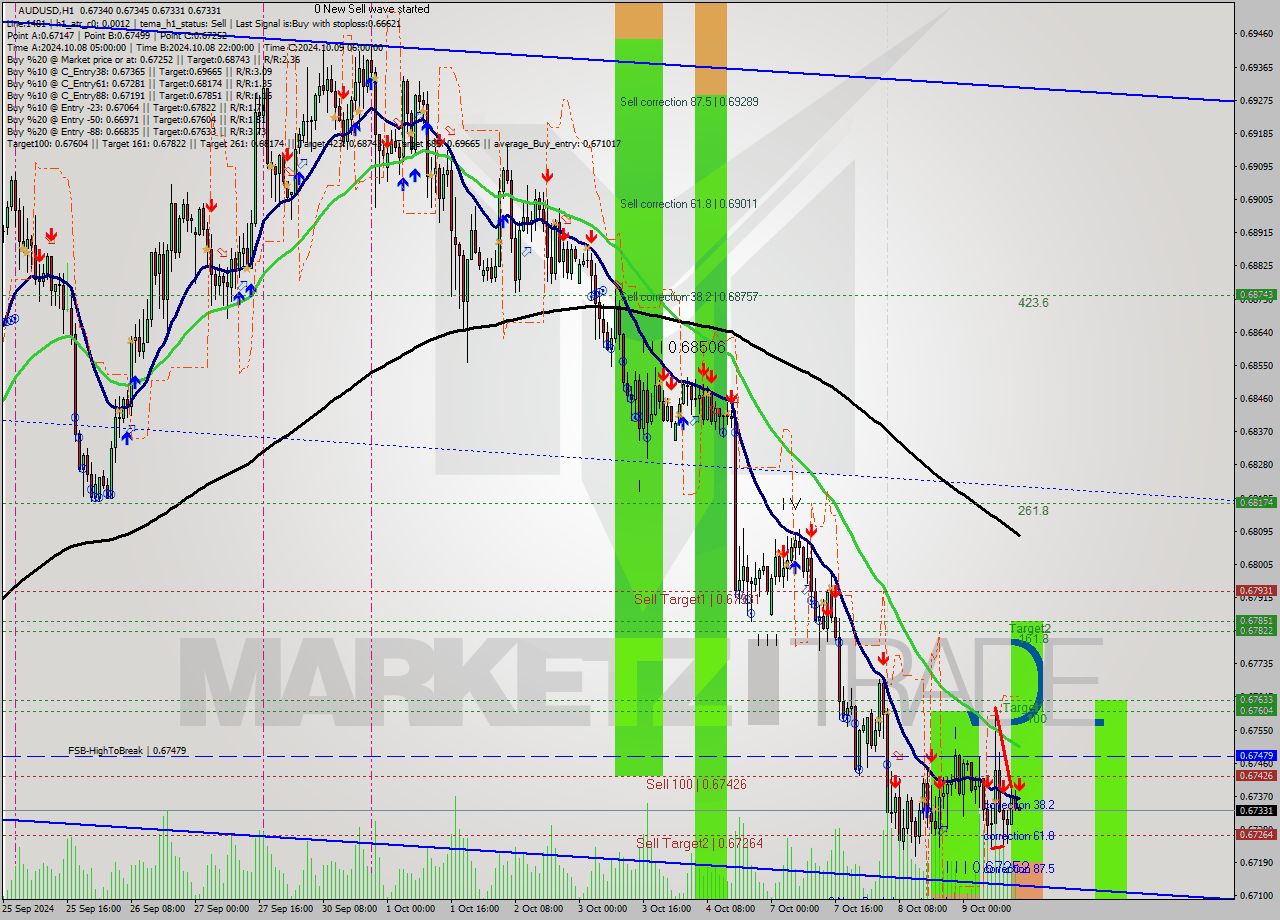Select the 'Buy %20 @ Entry -50' line
1280x920 pixels.
click(x=136, y=119)
